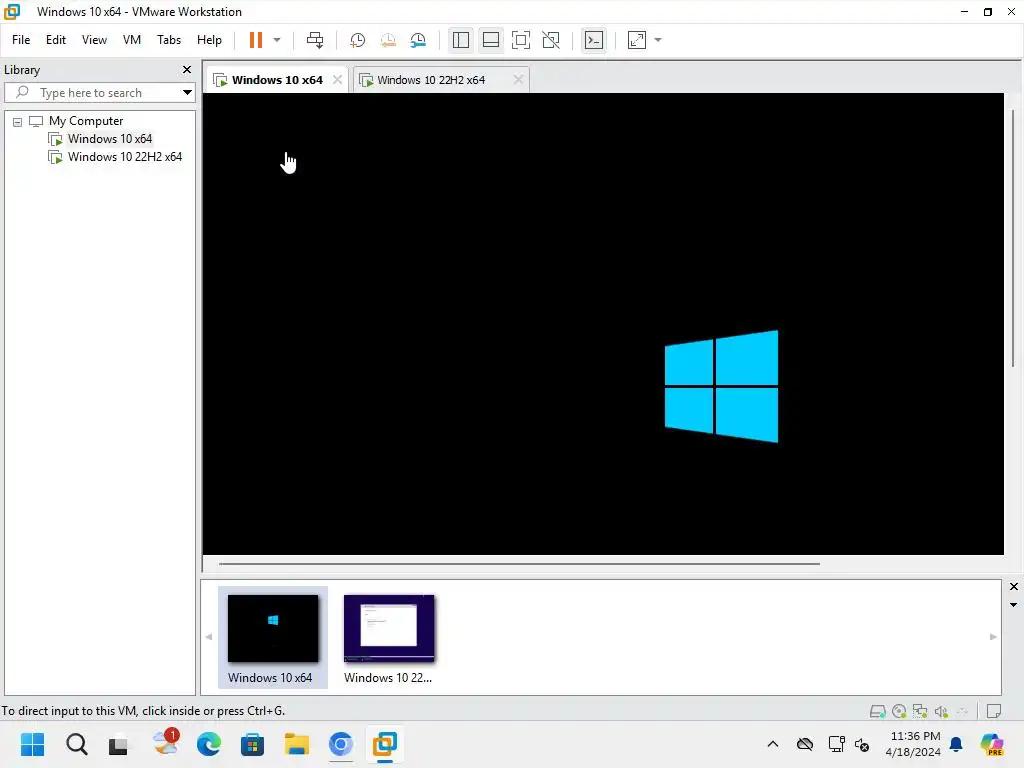The height and width of the screenshot is (768, 1024).
Task: Click the stretch guest display icon
Action: (x=637, y=40)
